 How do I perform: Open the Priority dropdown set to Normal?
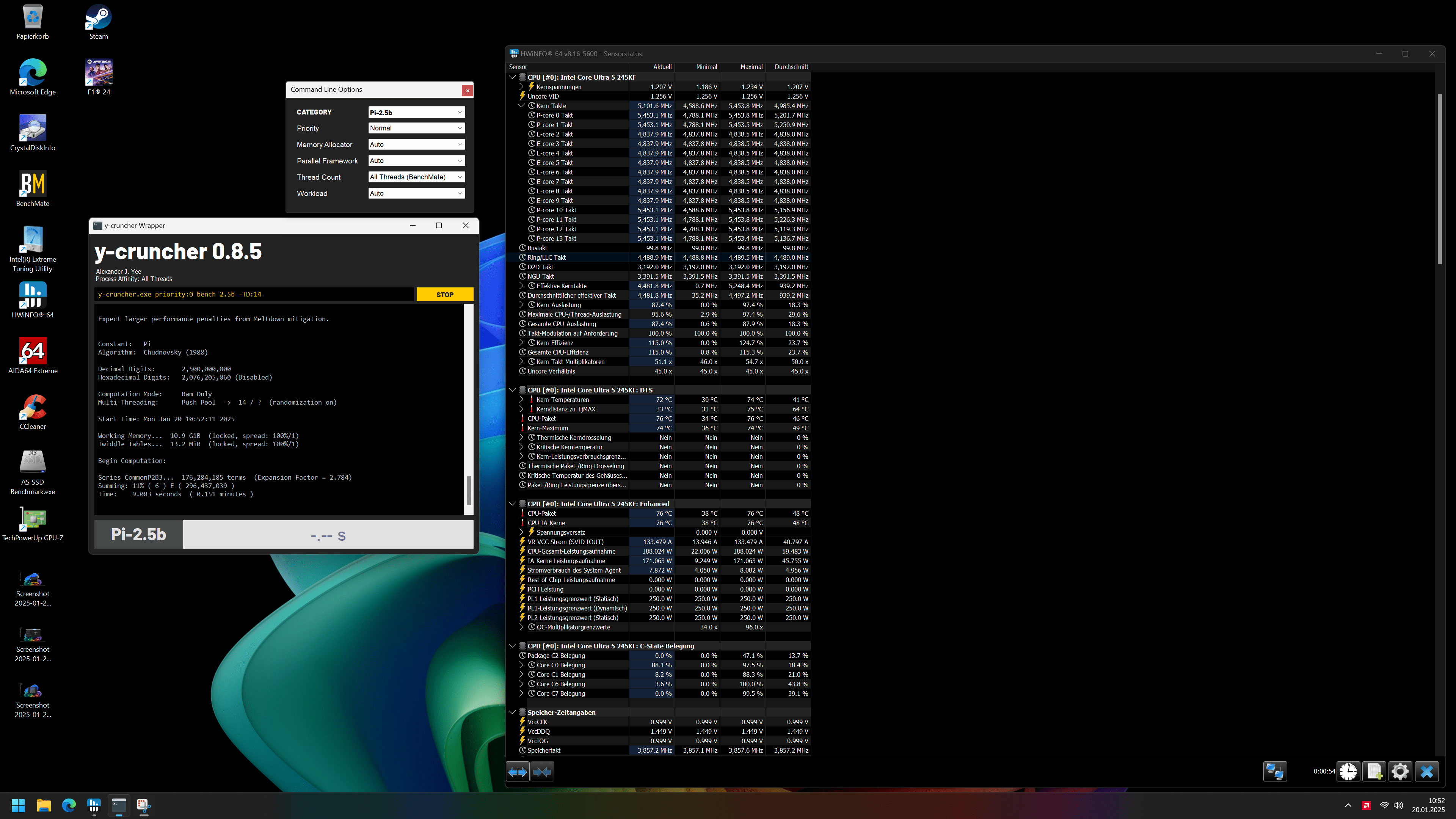417,128
